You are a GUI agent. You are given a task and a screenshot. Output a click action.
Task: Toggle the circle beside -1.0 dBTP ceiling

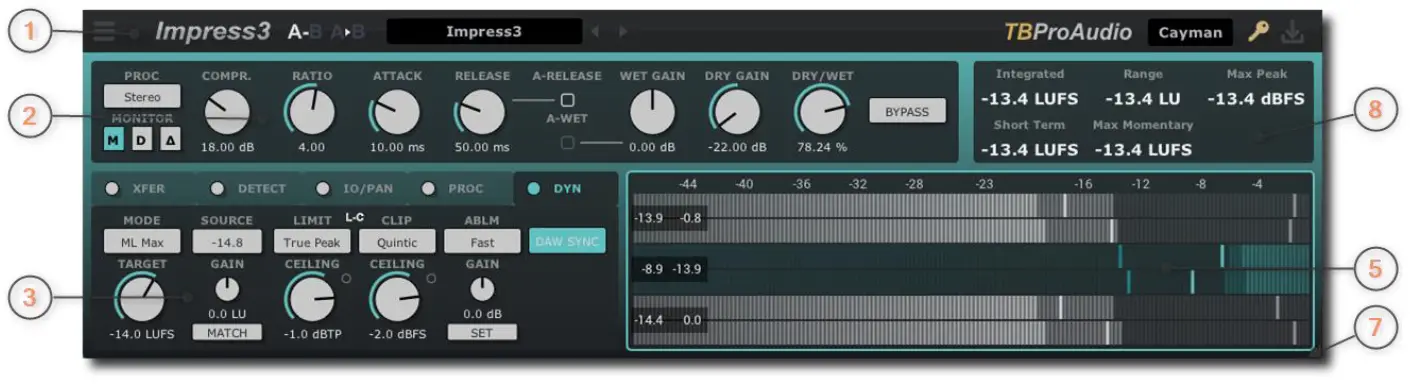coord(346,278)
